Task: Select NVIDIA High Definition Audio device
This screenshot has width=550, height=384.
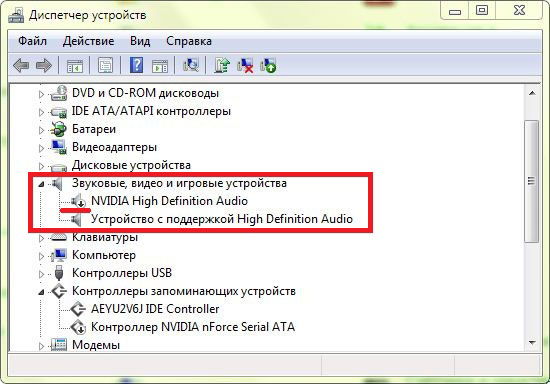Action: [169, 201]
